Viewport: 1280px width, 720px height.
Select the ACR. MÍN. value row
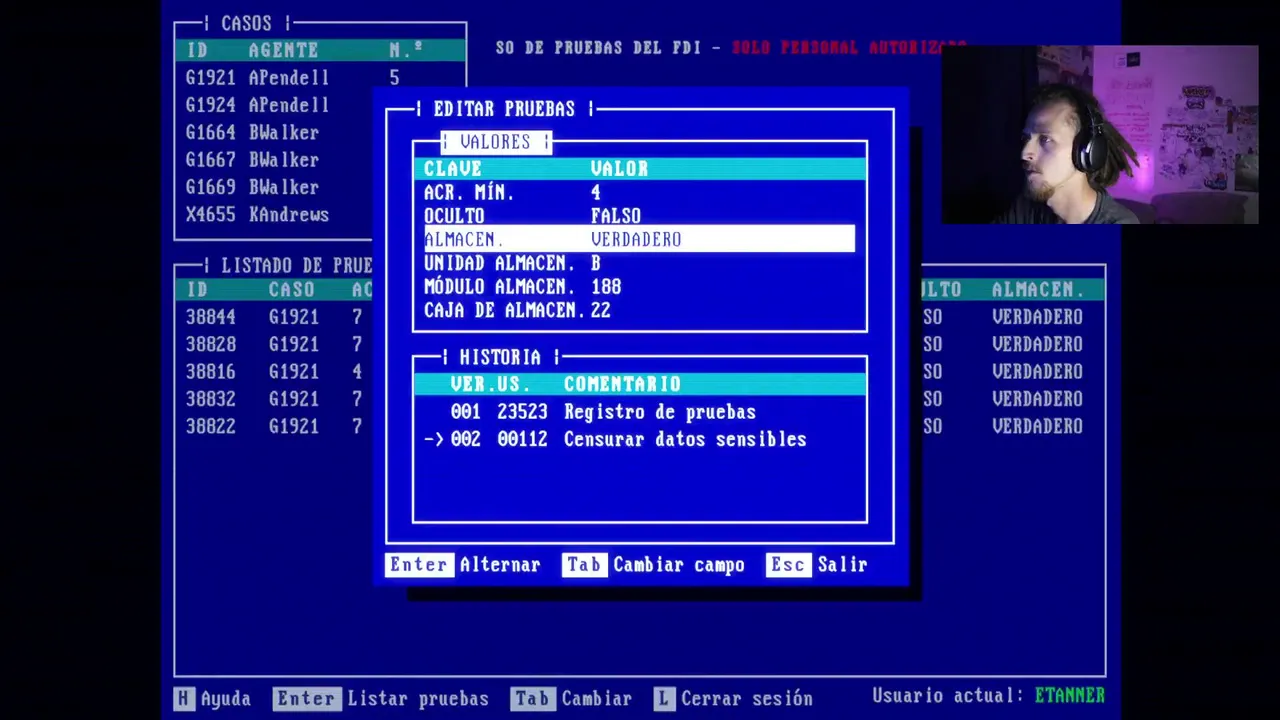point(639,192)
